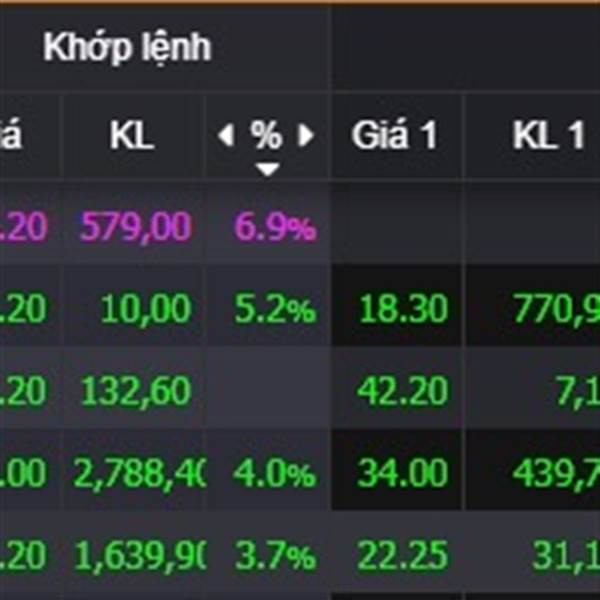Select the Khớp lệnh header group
The height and width of the screenshot is (600, 600).
tap(127, 47)
